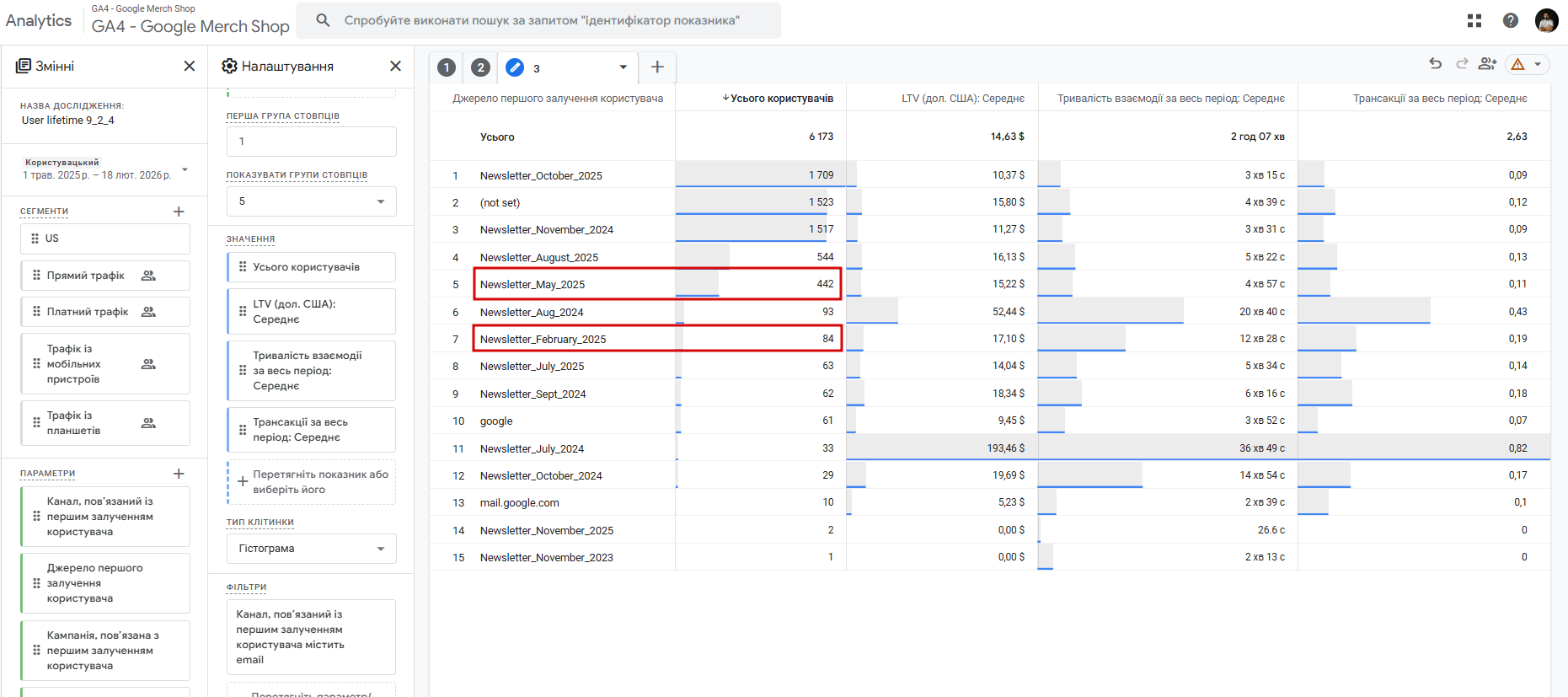Close the Налаштування panel
The height and width of the screenshot is (697, 1568).
395,66
